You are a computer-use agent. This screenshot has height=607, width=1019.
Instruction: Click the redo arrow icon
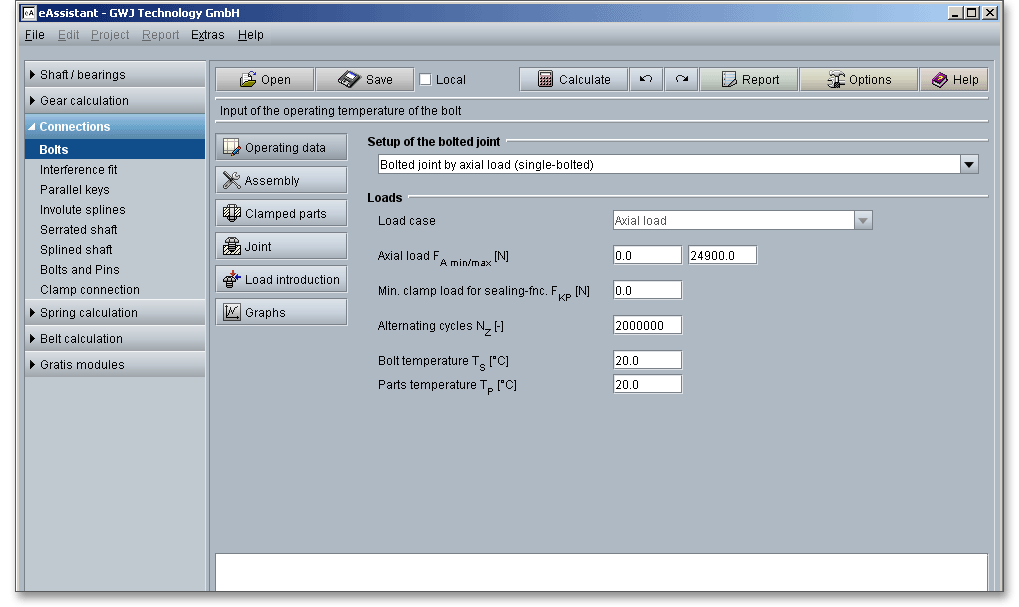click(x=681, y=80)
